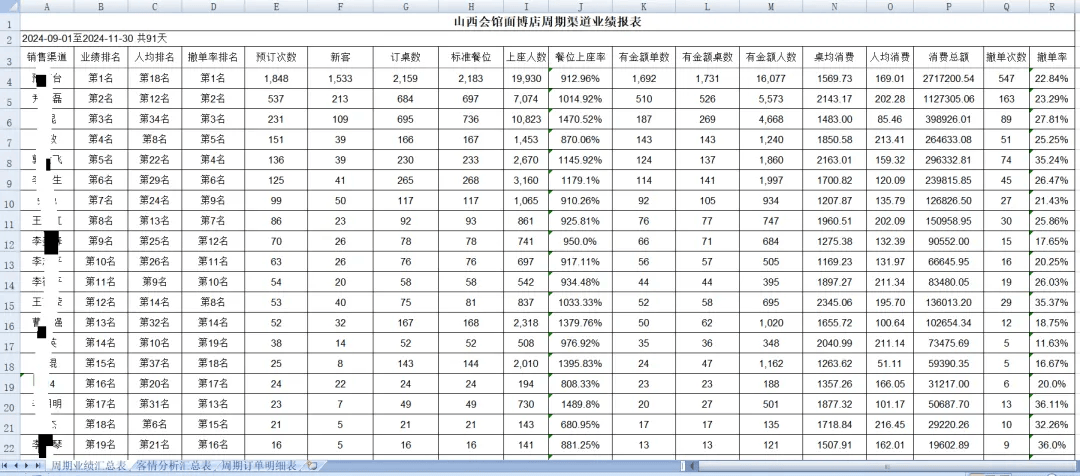Go to the first sheet using navigation arrow

coord(6,466)
